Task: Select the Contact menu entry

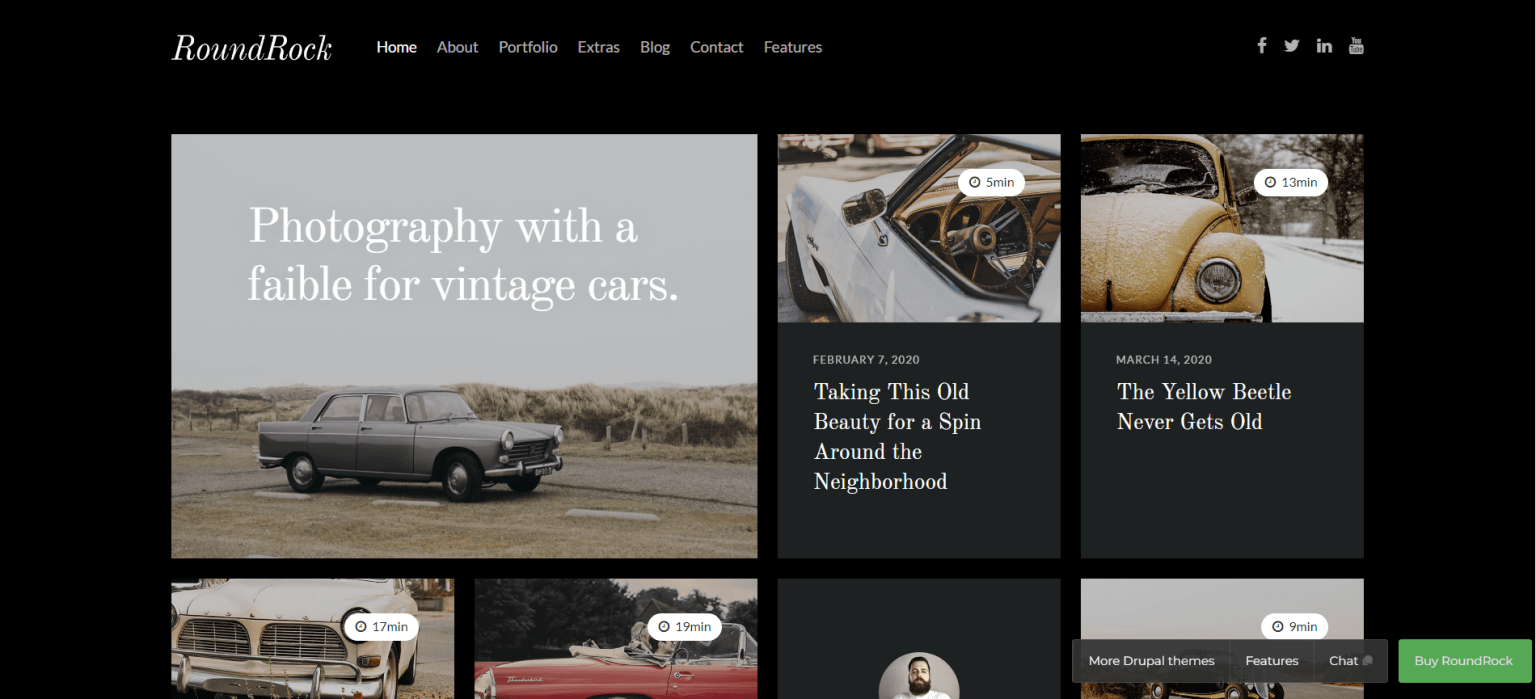Action: click(717, 47)
